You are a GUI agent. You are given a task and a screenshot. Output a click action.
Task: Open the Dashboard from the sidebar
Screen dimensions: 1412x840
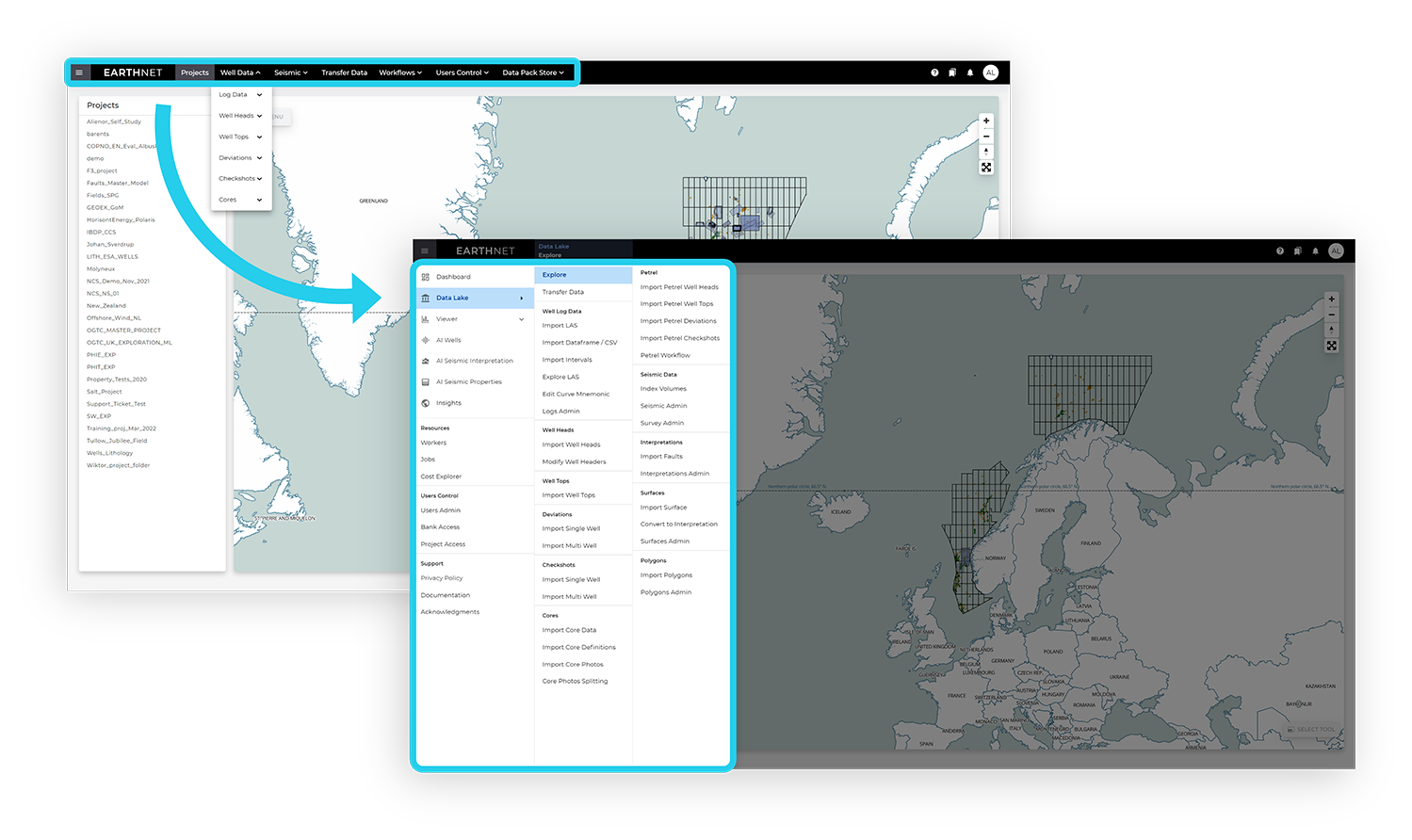pyautogui.click(x=452, y=276)
